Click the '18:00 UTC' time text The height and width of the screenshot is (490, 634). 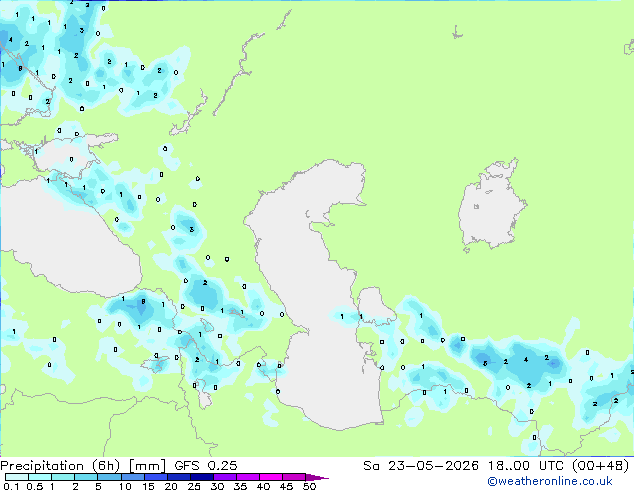click(526, 466)
